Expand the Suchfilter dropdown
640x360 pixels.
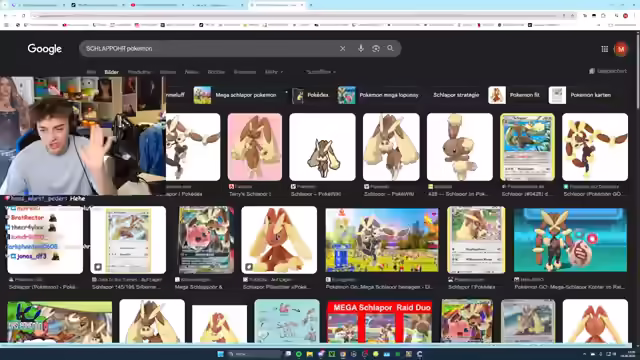coord(321,72)
